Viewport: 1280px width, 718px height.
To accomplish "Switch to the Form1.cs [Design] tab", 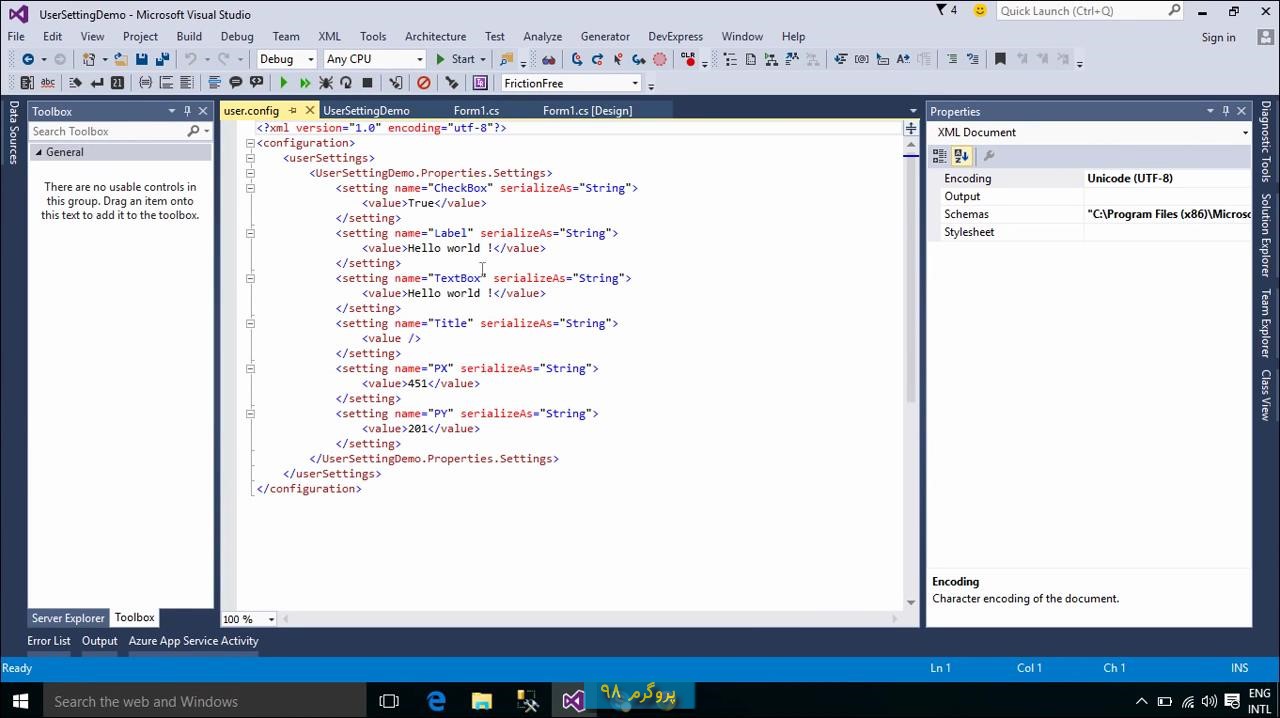I will coord(587,111).
